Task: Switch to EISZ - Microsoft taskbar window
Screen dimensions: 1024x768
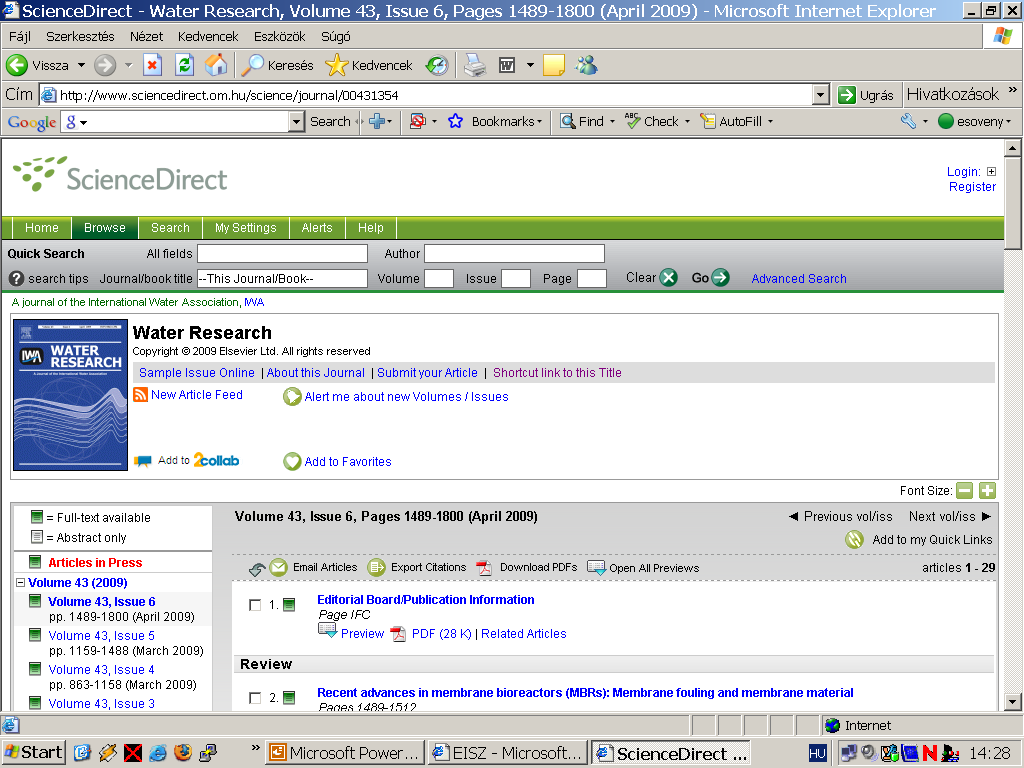Action: [508, 753]
